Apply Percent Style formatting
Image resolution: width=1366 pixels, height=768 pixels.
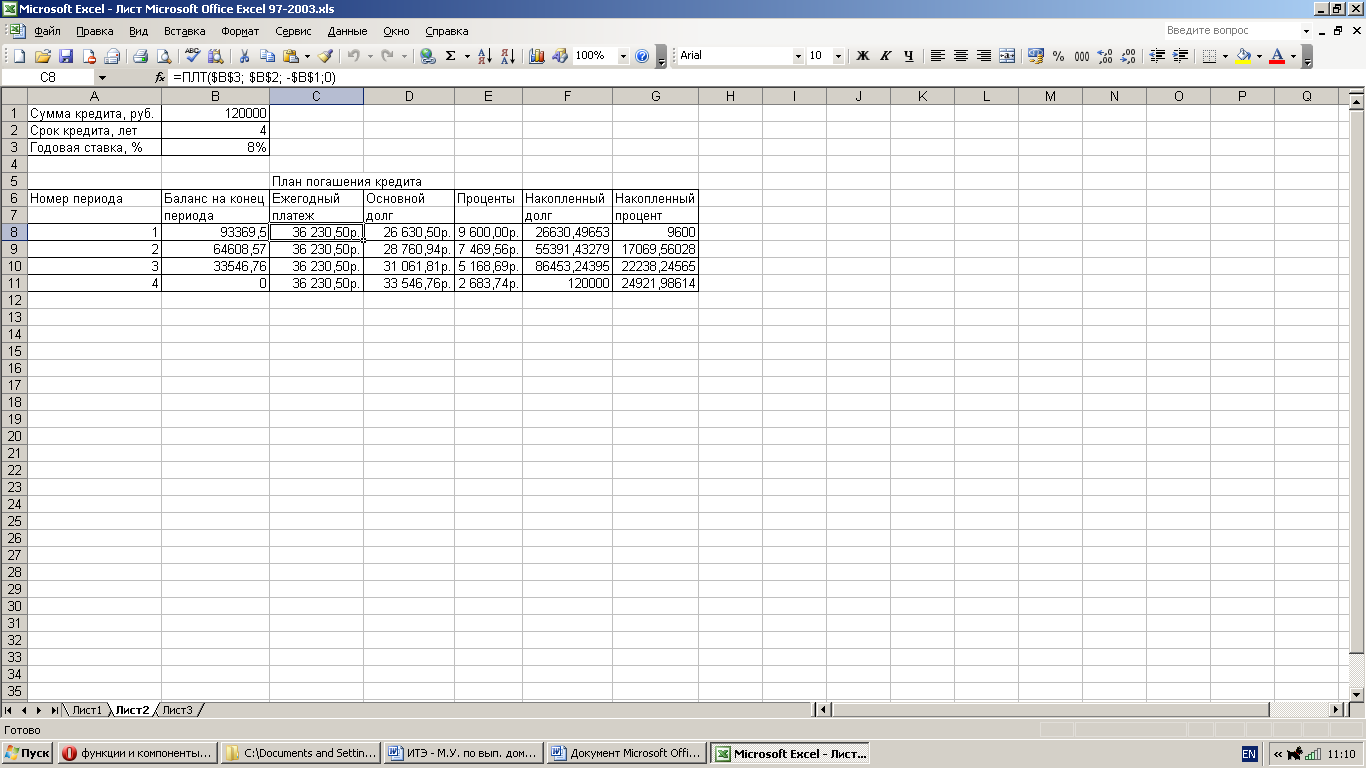pos(1058,56)
